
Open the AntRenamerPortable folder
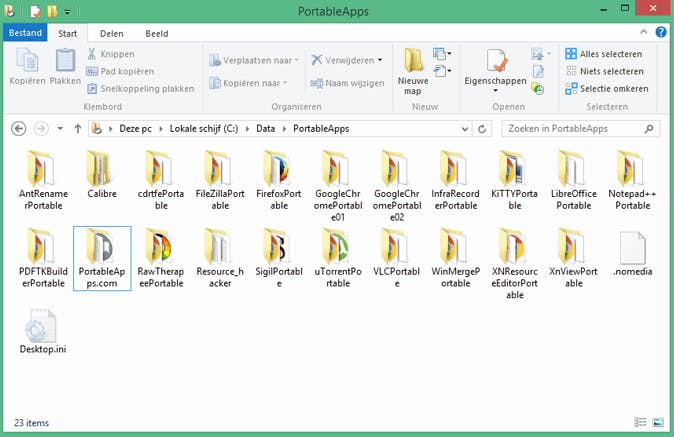point(43,180)
